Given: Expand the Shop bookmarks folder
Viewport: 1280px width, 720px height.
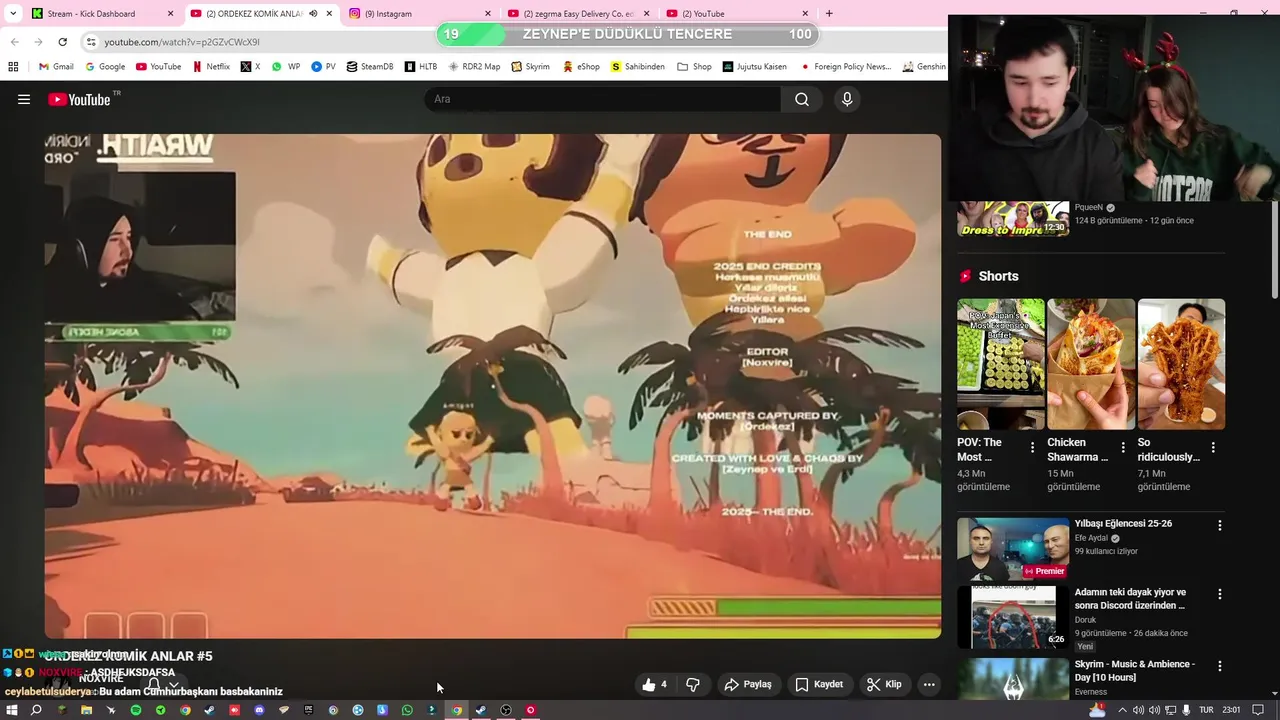Looking at the screenshot, I should (694, 66).
